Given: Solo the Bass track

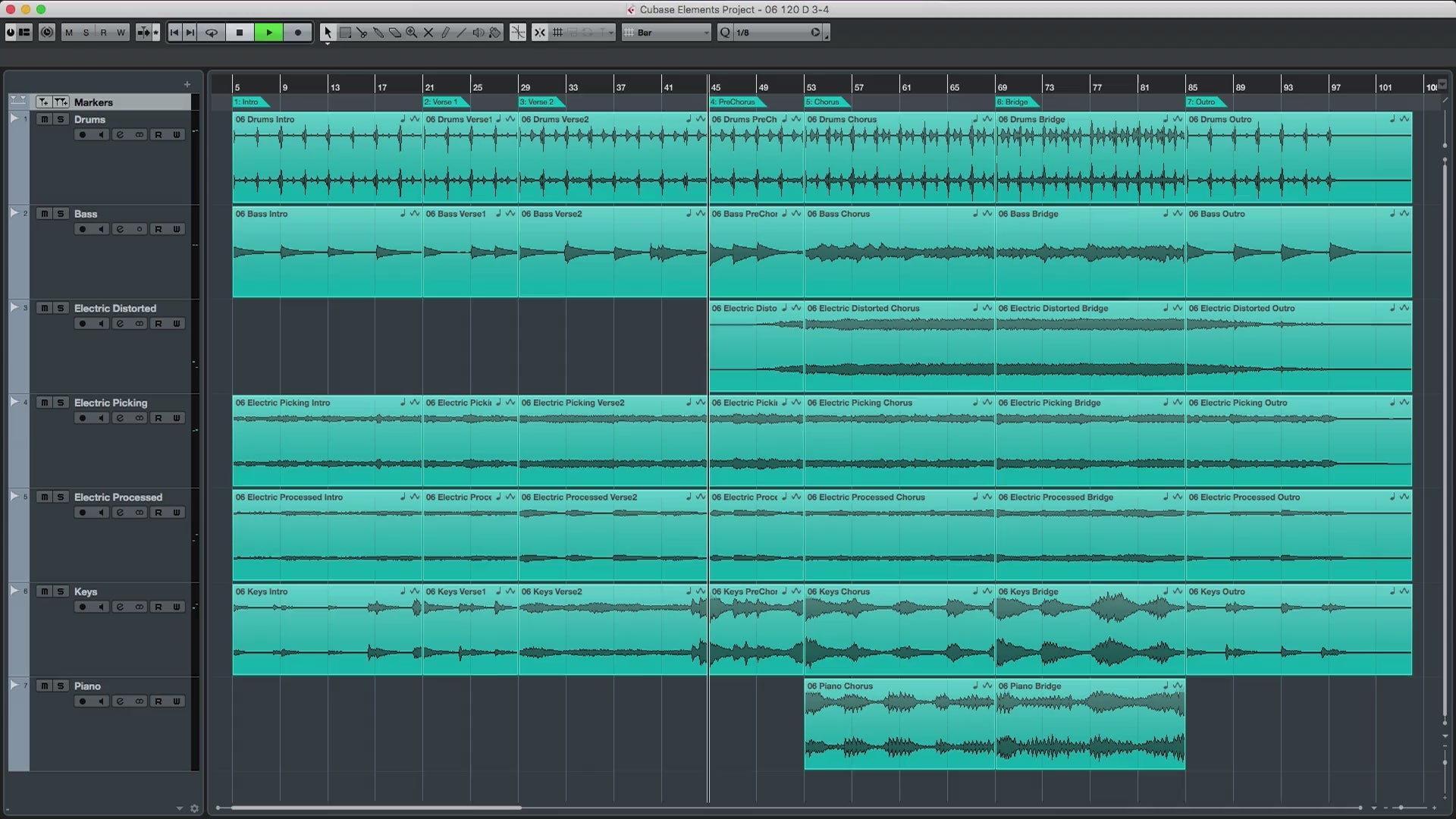Looking at the screenshot, I should coord(61,214).
